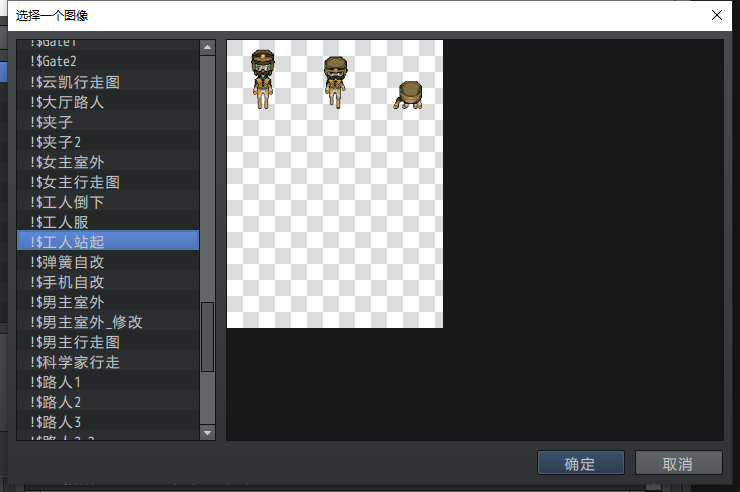Viewport: 740px width, 492px height.
Task: Select the !$科学家行走 entry
Action: 108,362
